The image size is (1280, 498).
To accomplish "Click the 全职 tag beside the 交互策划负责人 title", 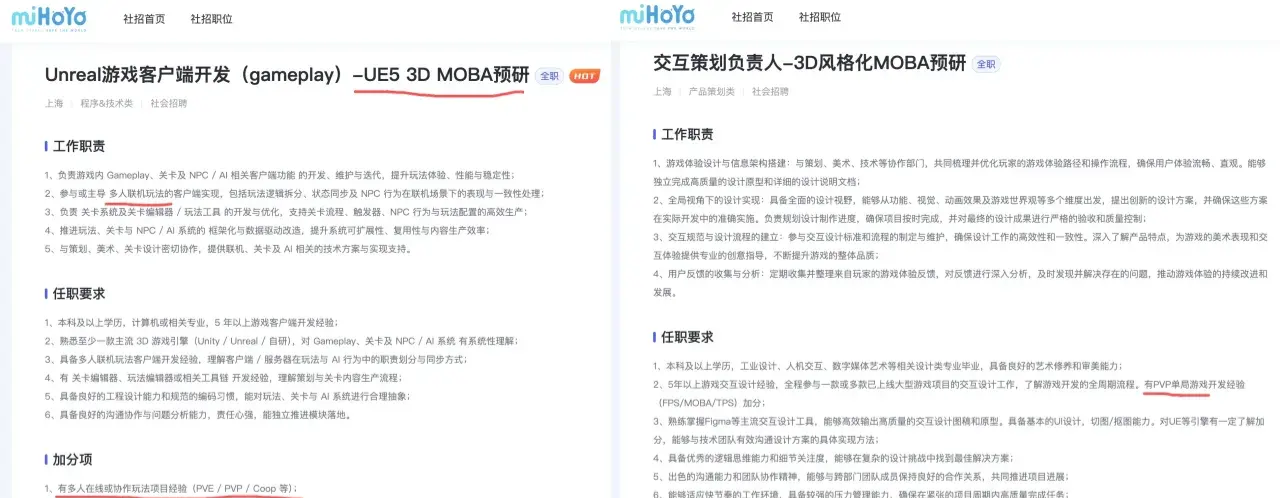I will coord(985,64).
